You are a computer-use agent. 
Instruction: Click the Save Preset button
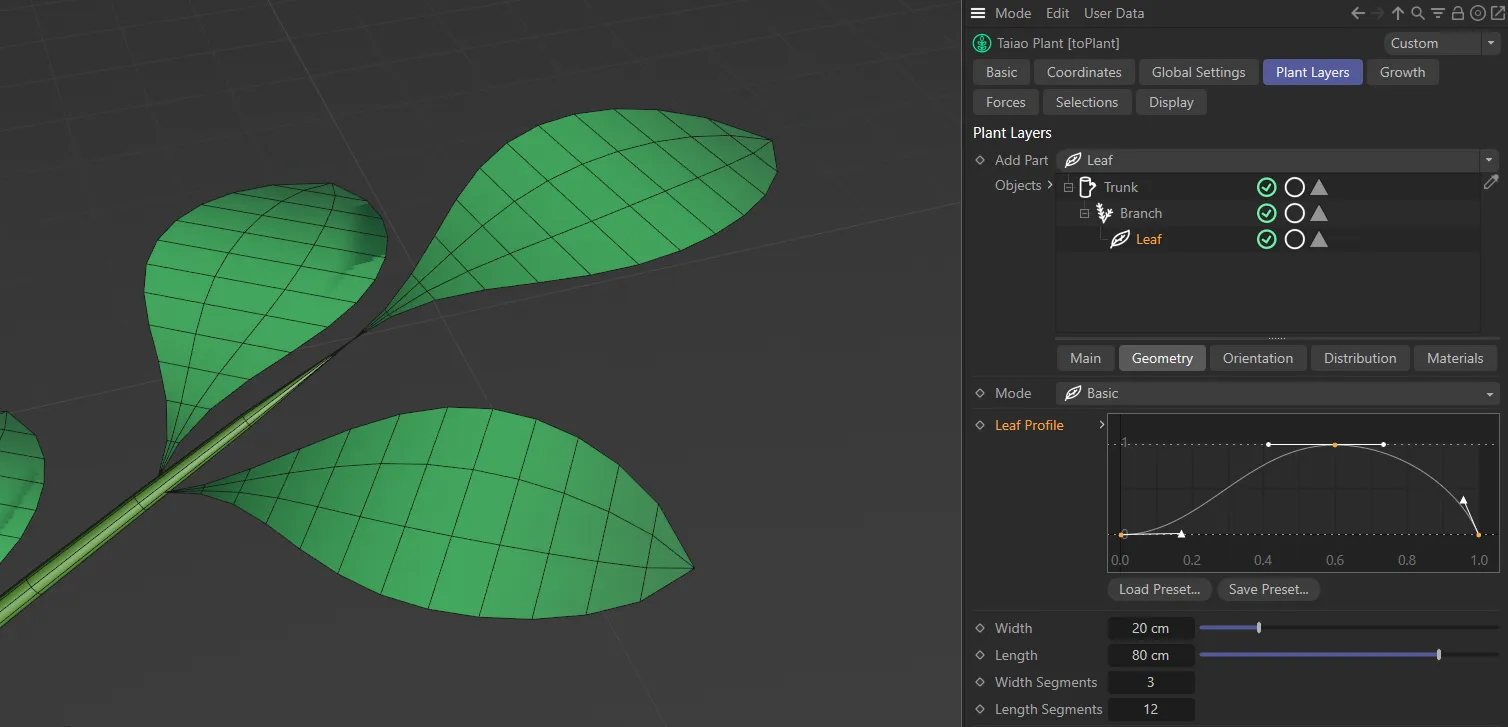pos(1268,589)
